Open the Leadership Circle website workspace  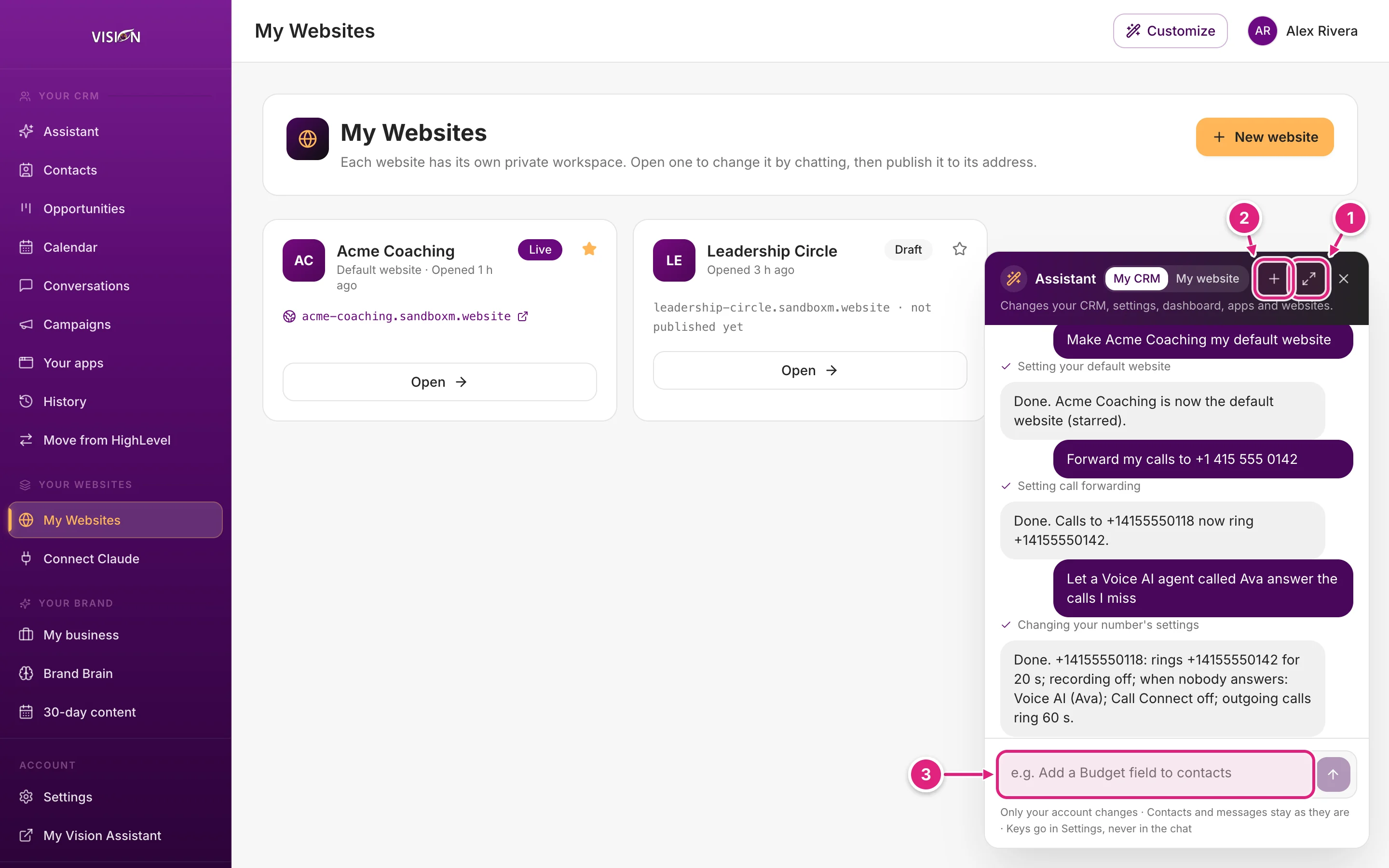pos(809,370)
